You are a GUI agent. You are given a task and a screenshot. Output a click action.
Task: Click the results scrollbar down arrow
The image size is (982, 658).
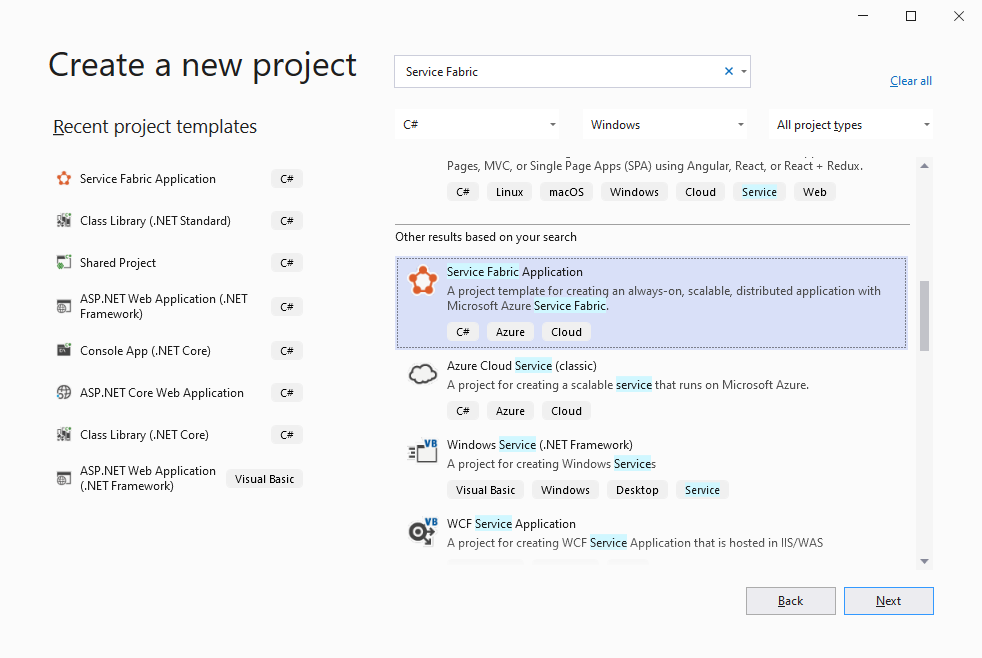[x=924, y=561]
